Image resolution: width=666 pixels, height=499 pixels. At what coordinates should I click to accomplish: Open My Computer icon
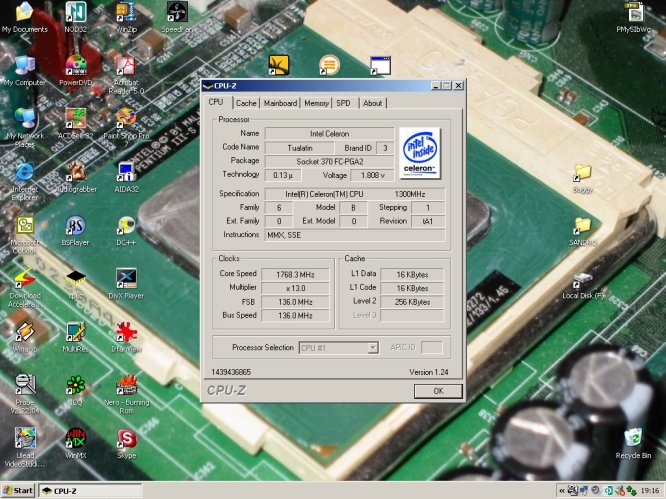pyautogui.click(x=24, y=70)
